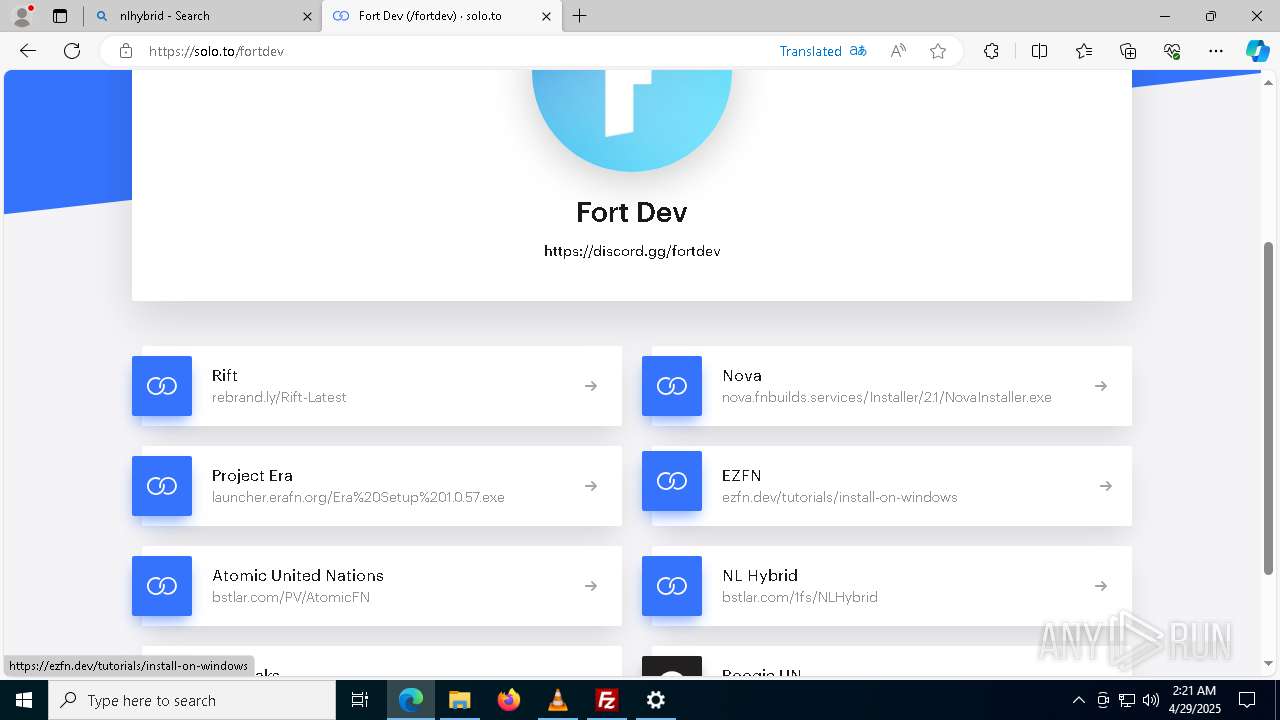This screenshot has height=720, width=1280.
Task: Open the Project Era link title
Action: point(252,476)
